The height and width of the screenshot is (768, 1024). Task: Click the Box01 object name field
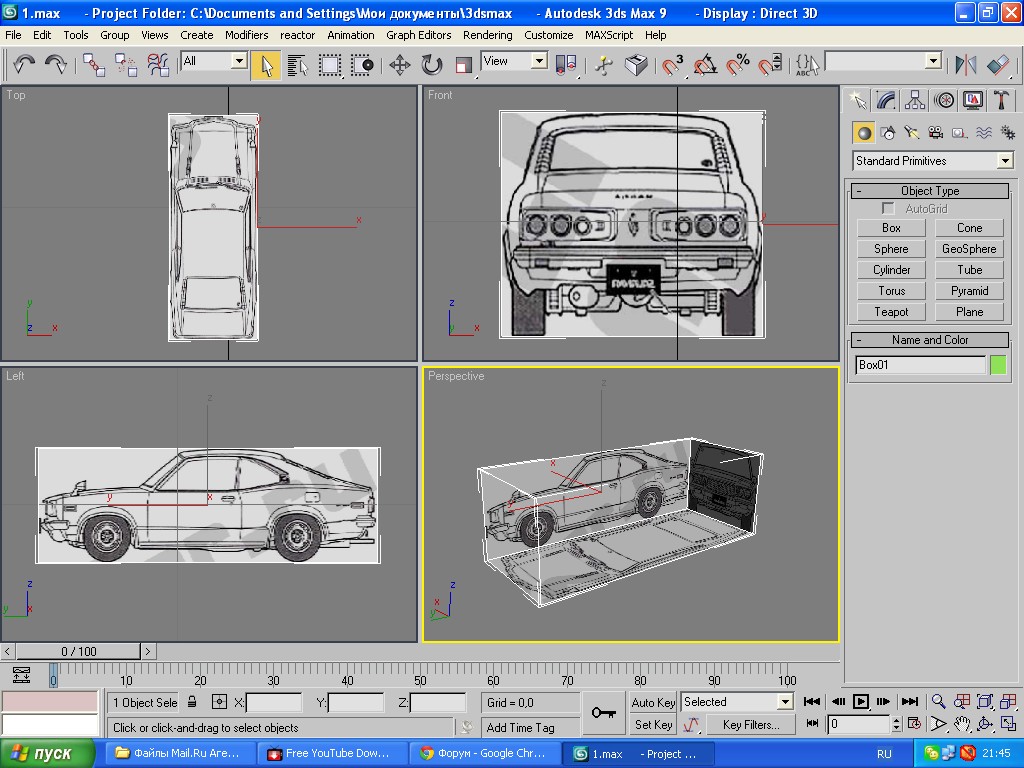pyautogui.click(x=920, y=365)
